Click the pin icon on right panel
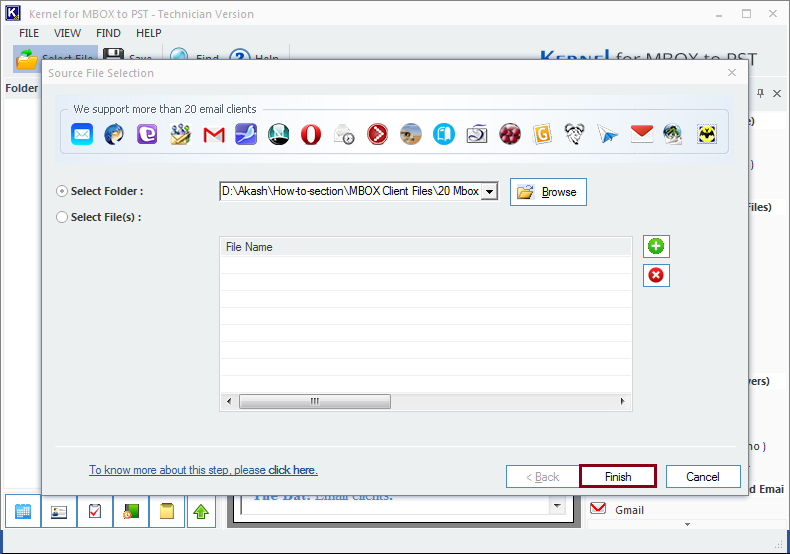Viewport: 790px width, 554px height. pos(760,93)
